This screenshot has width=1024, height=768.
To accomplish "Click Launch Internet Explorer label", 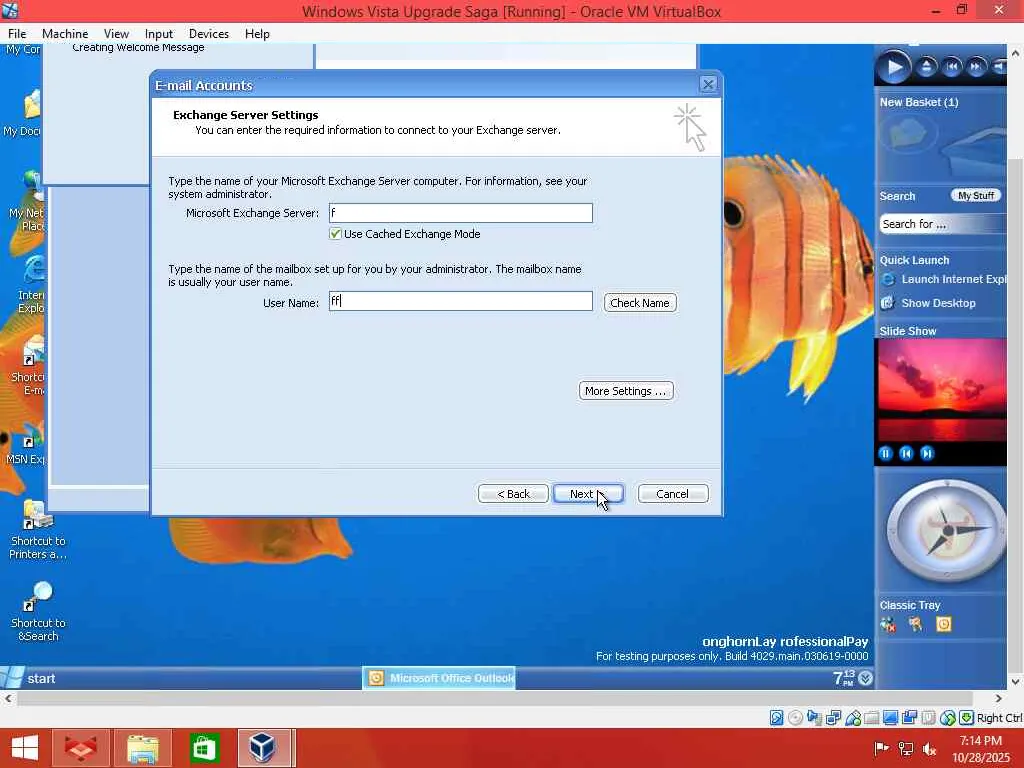I will coord(953,280).
